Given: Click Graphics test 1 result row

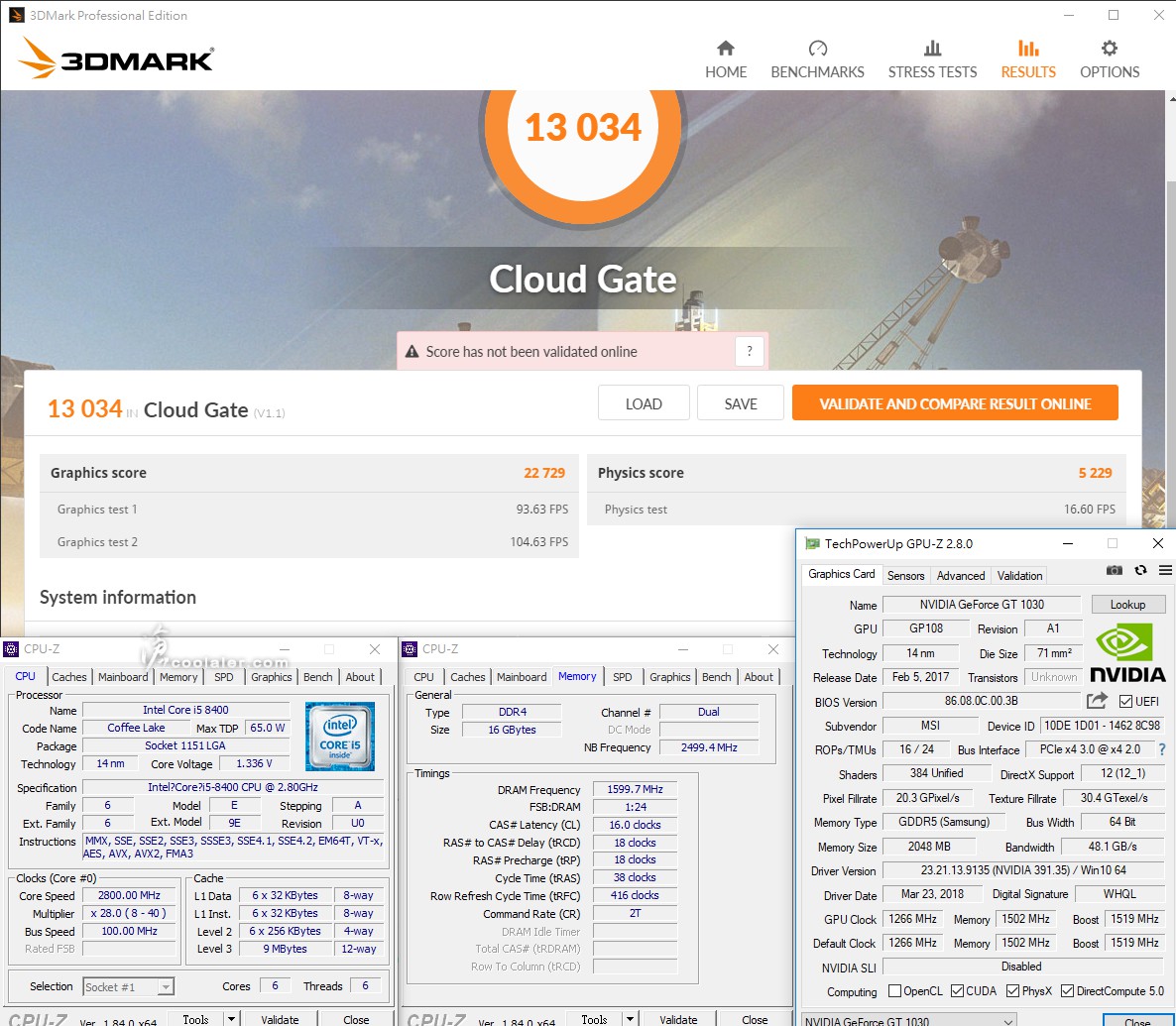Looking at the screenshot, I should pos(309,510).
